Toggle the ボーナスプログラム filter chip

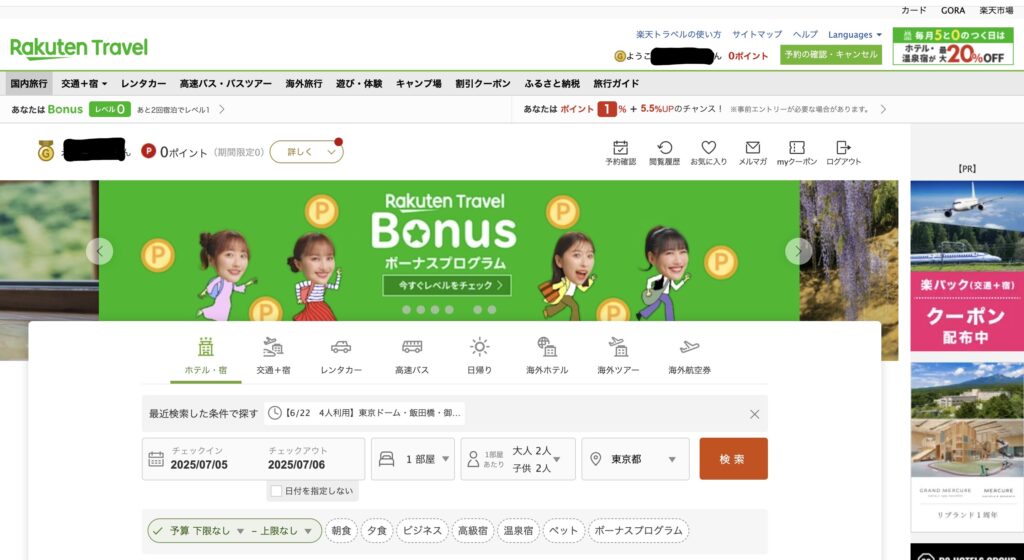pos(638,531)
